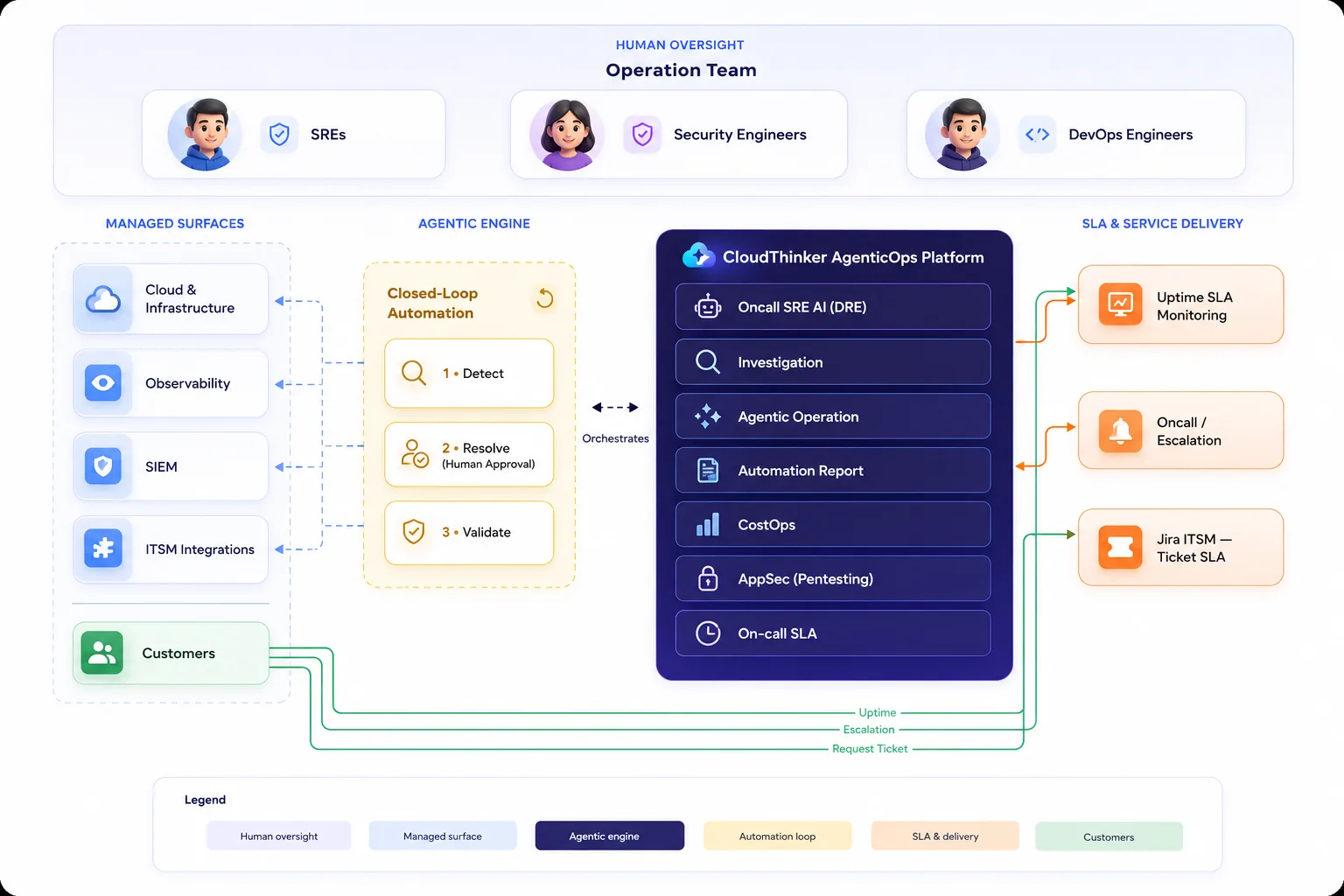Screen dimensions: 1344x896
Task: Click the Uptime SLA Monitoring monitor icon
Action: point(1120,304)
